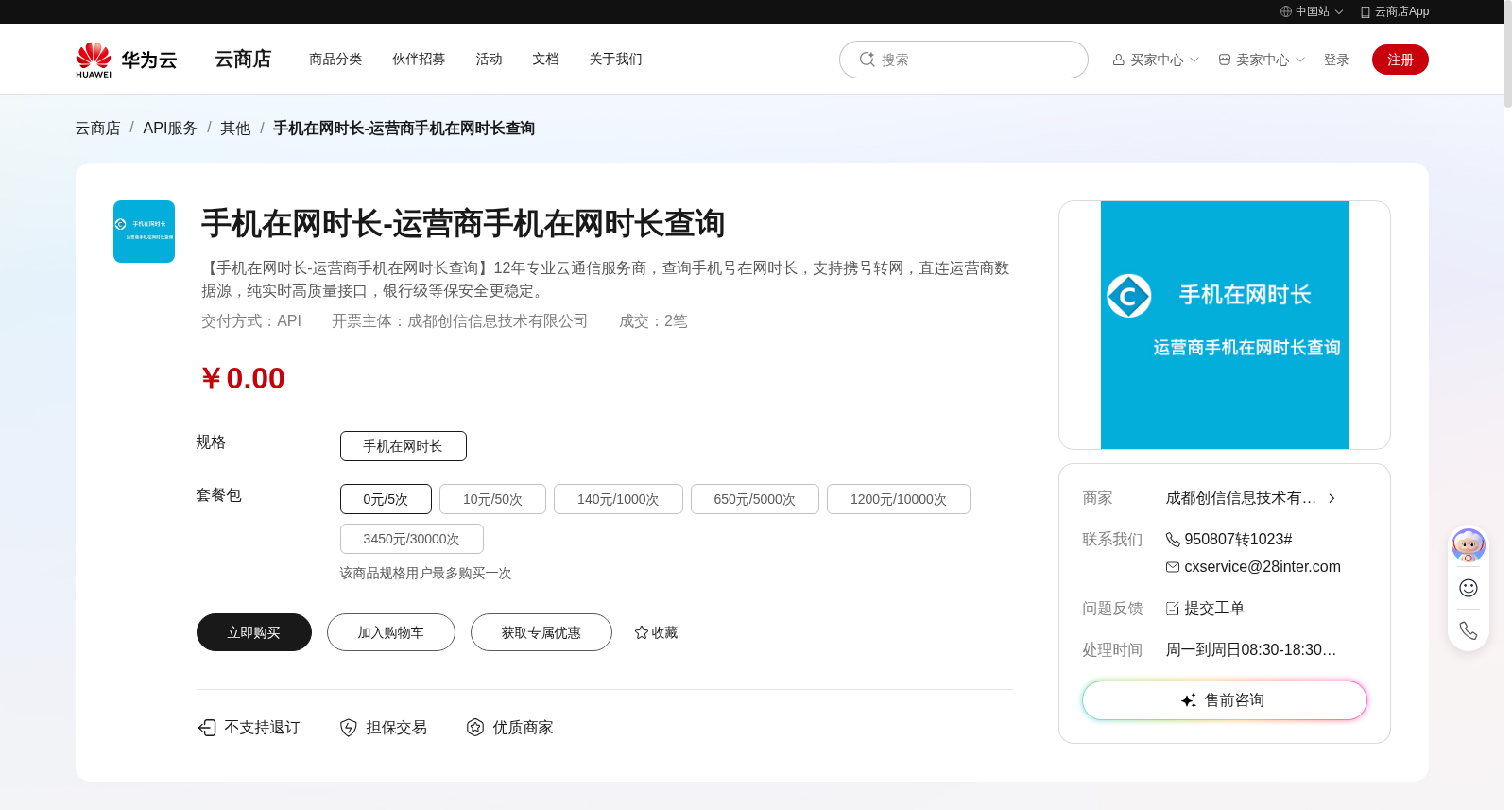Open the 伙伴招募 menu item
The height and width of the screenshot is (810, 1512).
coord(419,59)
